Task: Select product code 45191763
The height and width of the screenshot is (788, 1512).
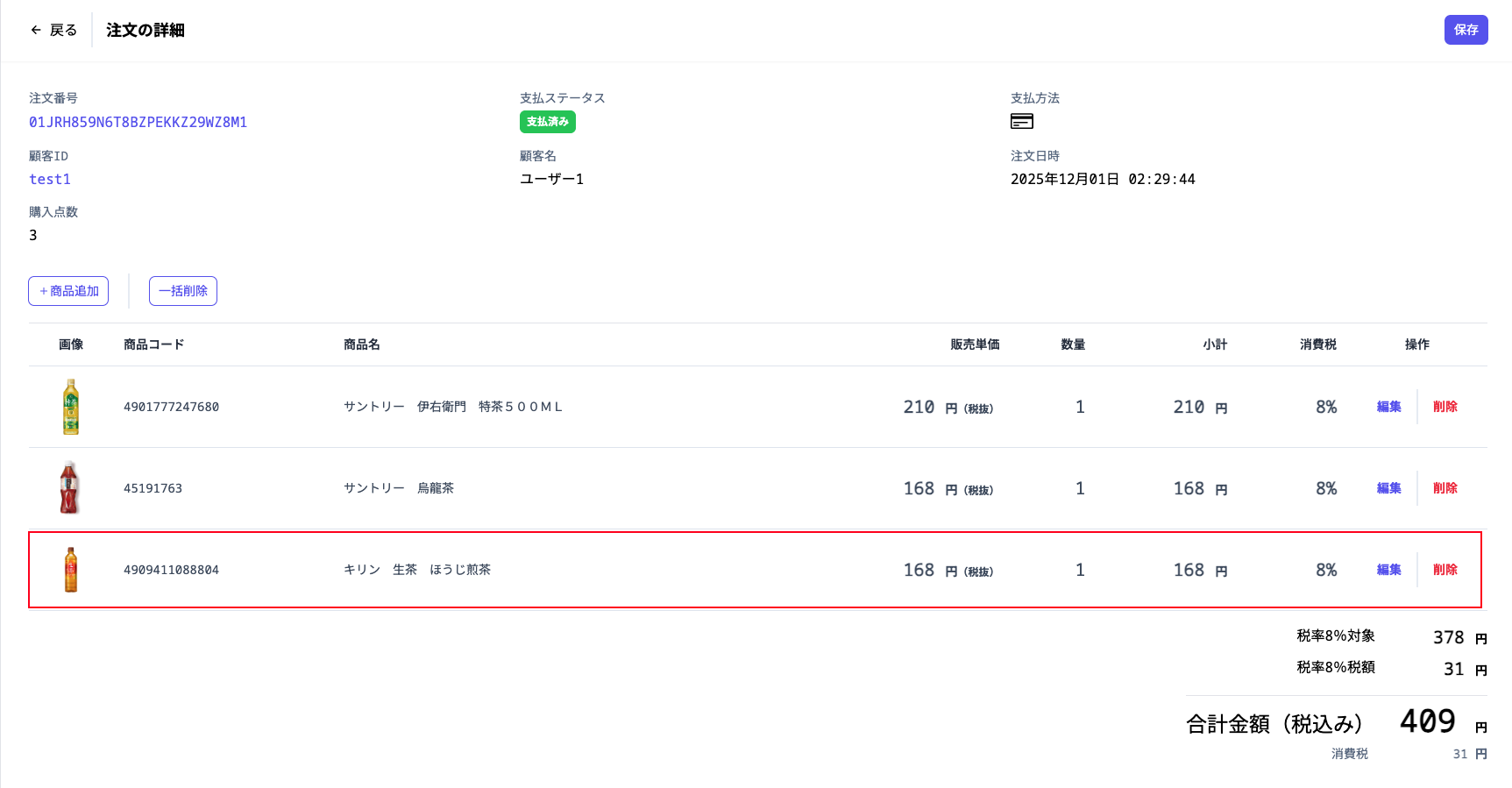Action: tap(153, 488)
